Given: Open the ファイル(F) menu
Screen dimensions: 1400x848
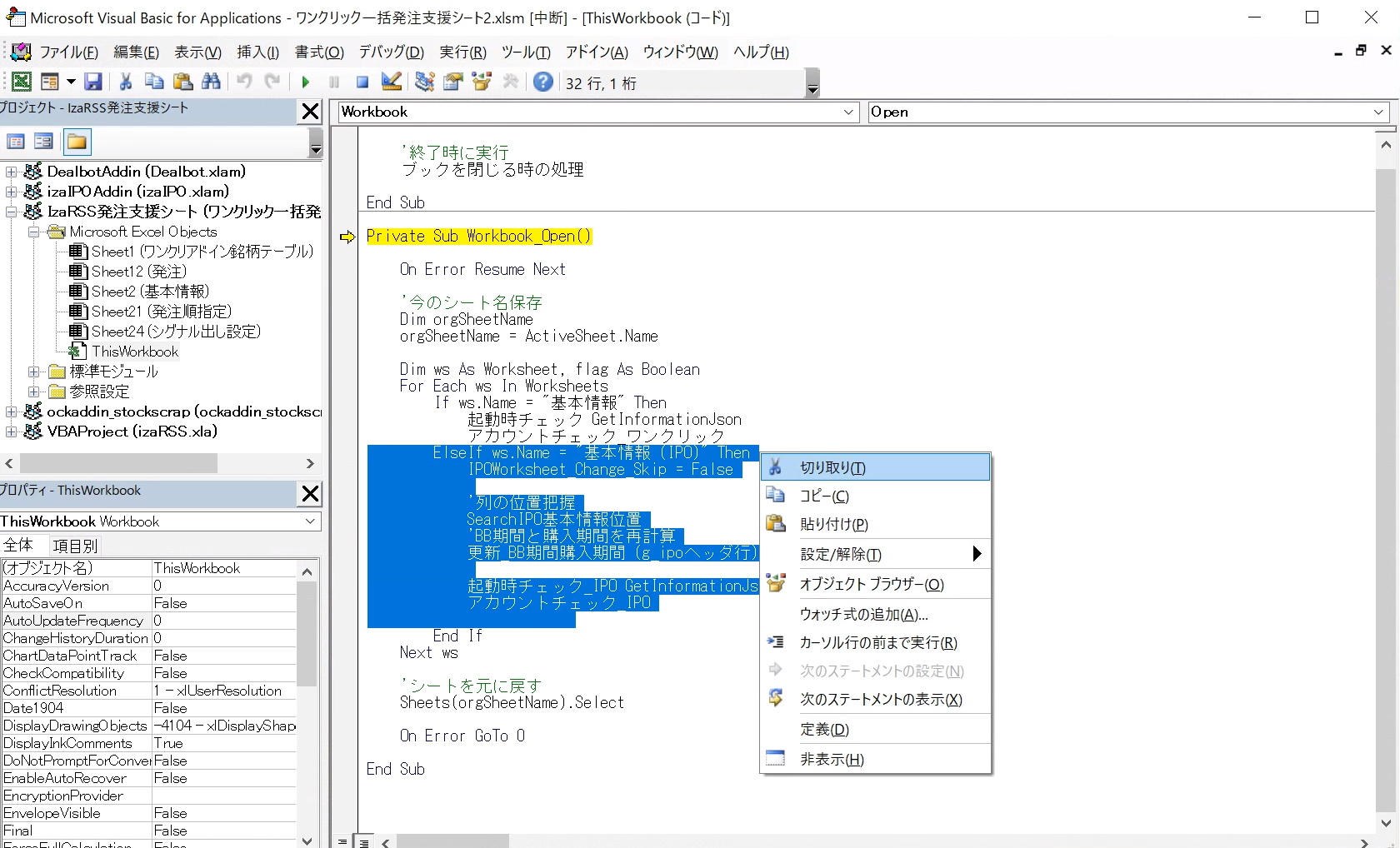Looking at the screenshot, I should click(69, 52).
